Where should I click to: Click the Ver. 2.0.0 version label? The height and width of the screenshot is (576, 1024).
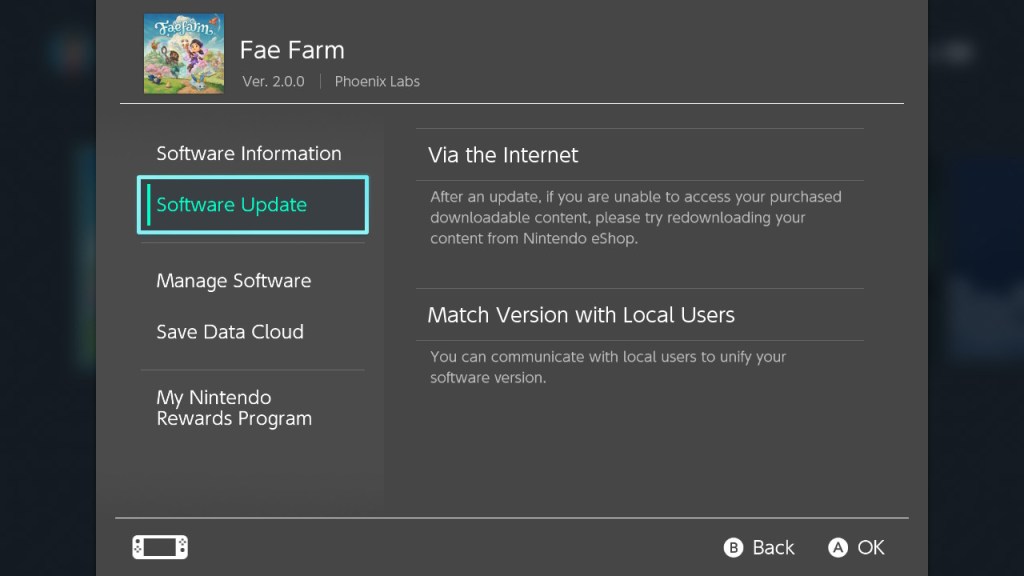(x=273, y=82)
